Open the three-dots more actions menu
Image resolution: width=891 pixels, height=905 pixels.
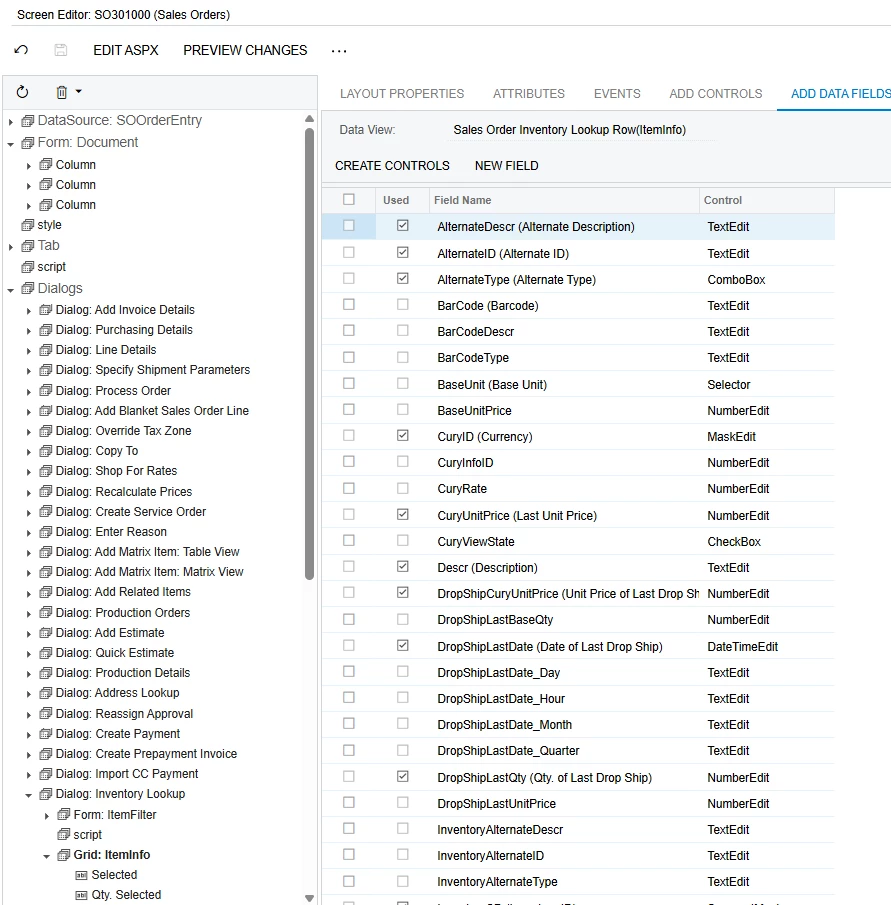click(339, 51)
